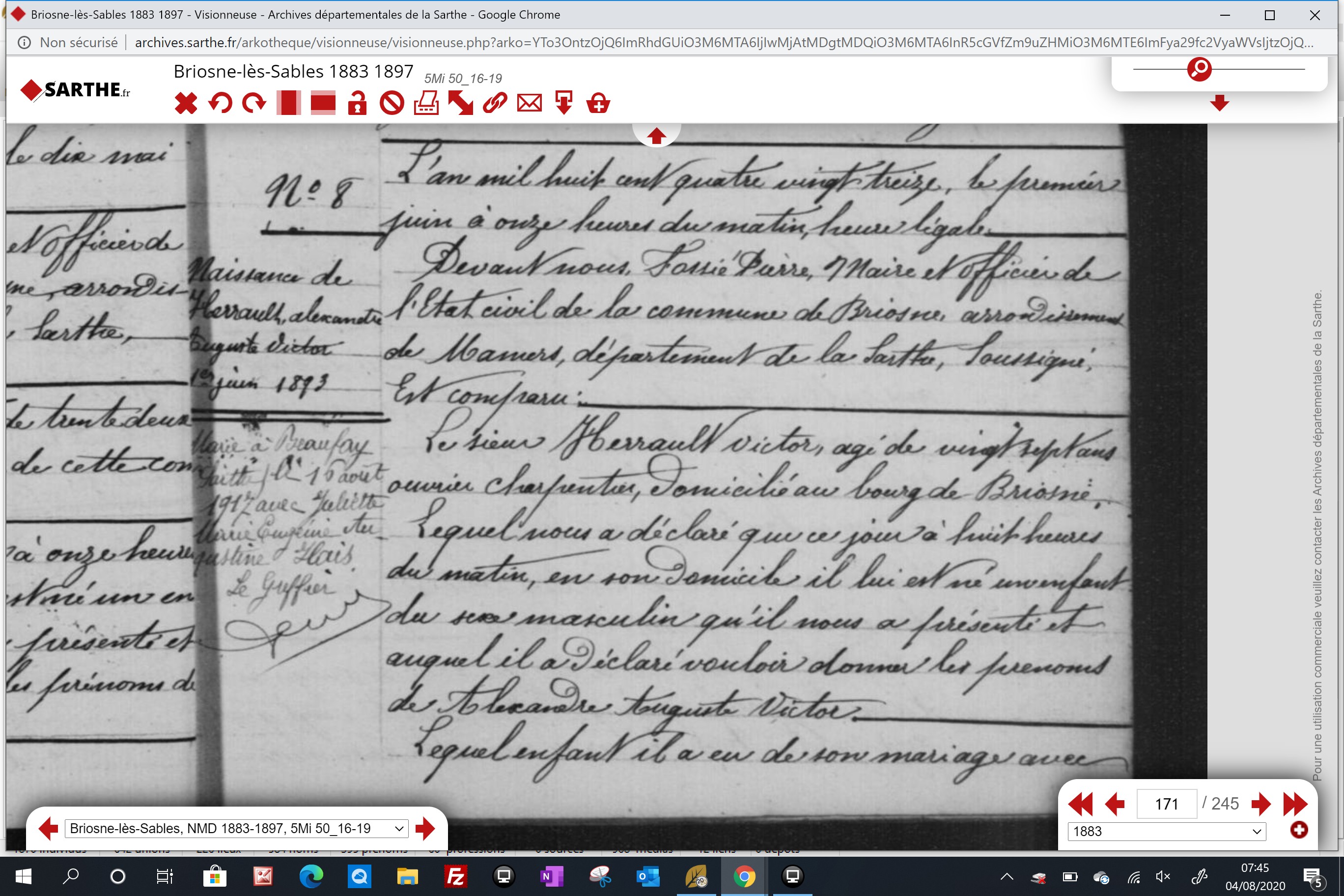Toggle the padlock lock icon

[357, 104]
